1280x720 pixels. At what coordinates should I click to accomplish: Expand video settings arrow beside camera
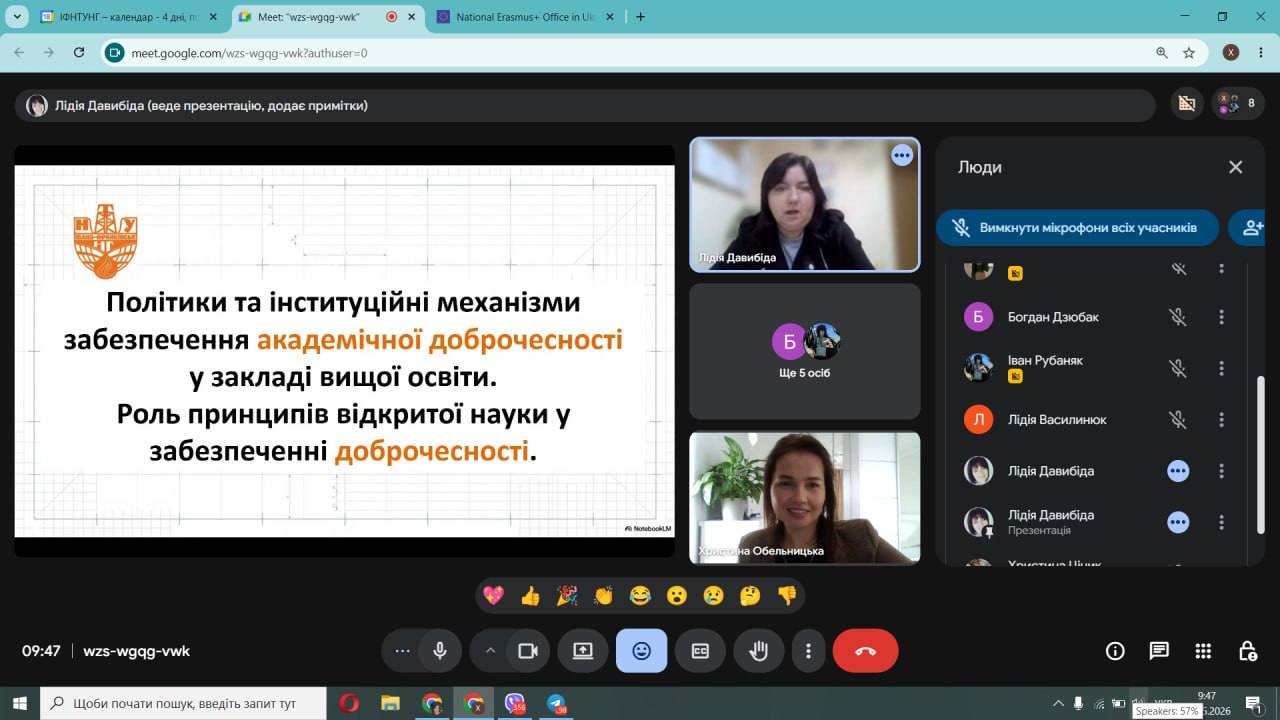coord(490,651)
